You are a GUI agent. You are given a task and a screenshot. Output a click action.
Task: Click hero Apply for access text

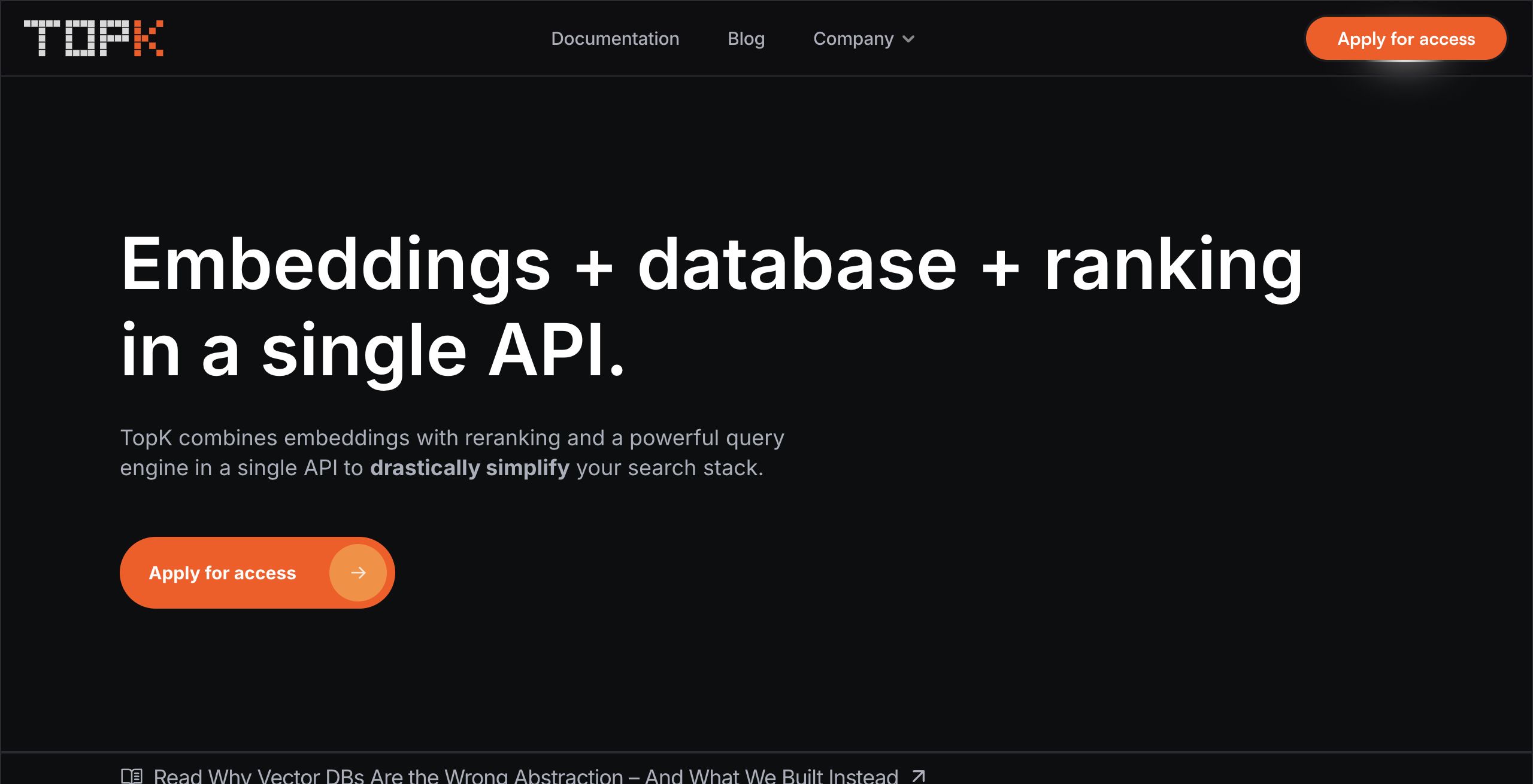point(222,573)
